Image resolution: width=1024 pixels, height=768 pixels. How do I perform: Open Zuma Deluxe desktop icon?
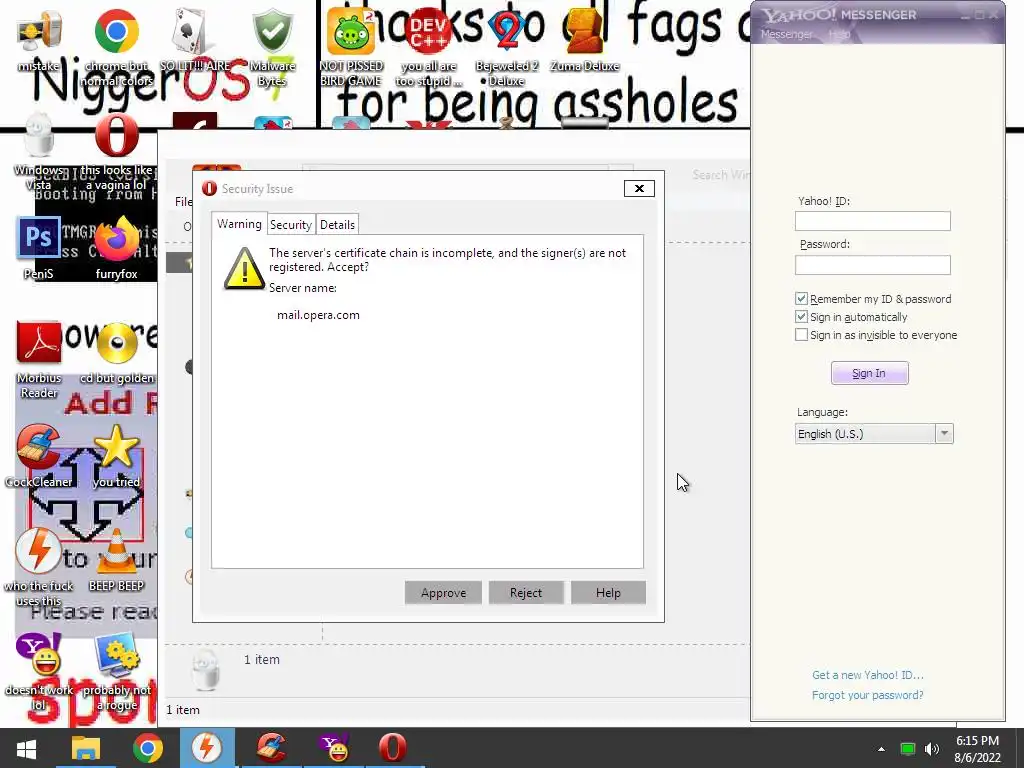(584, 39)
